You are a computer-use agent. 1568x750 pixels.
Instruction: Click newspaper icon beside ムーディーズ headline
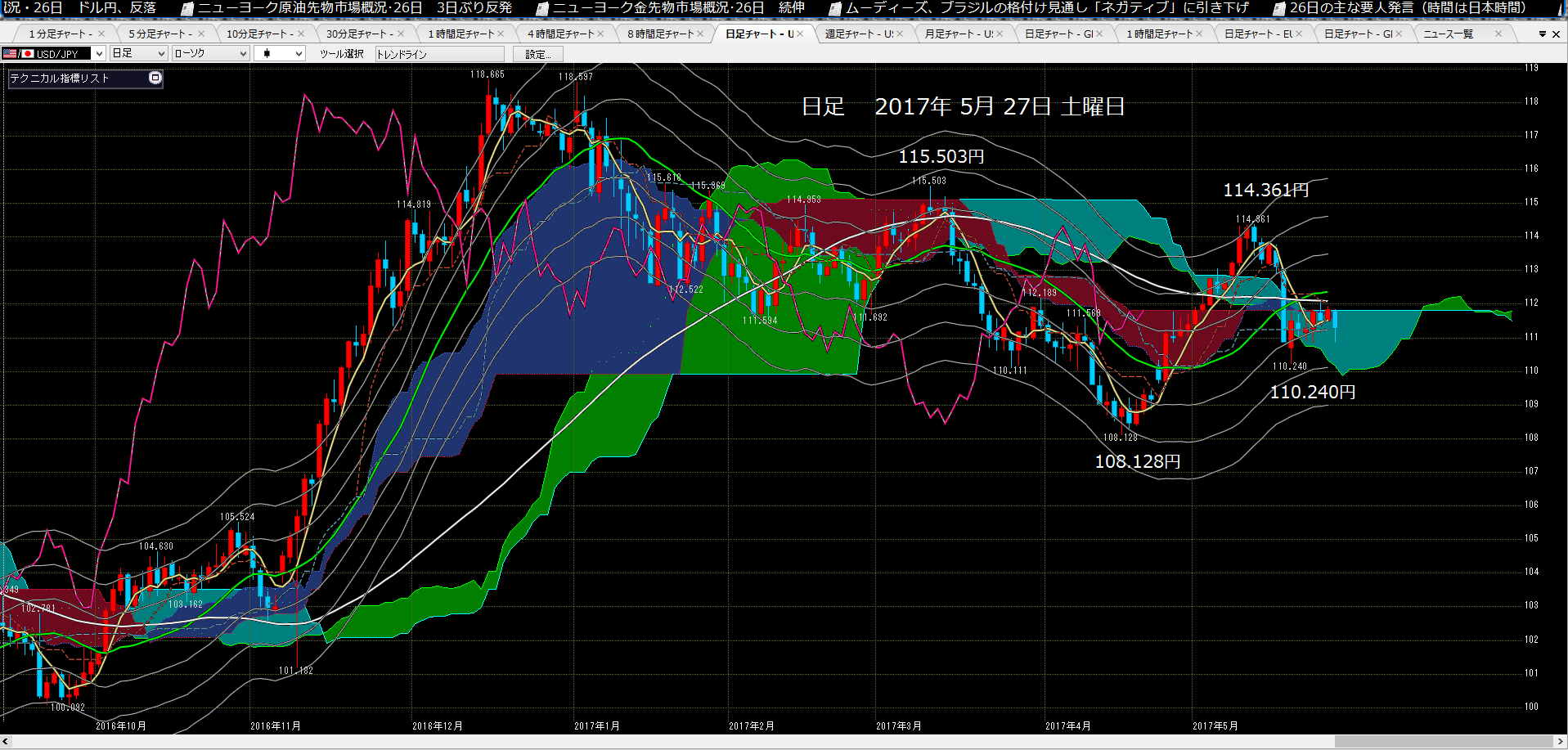[x=835, y=9]
